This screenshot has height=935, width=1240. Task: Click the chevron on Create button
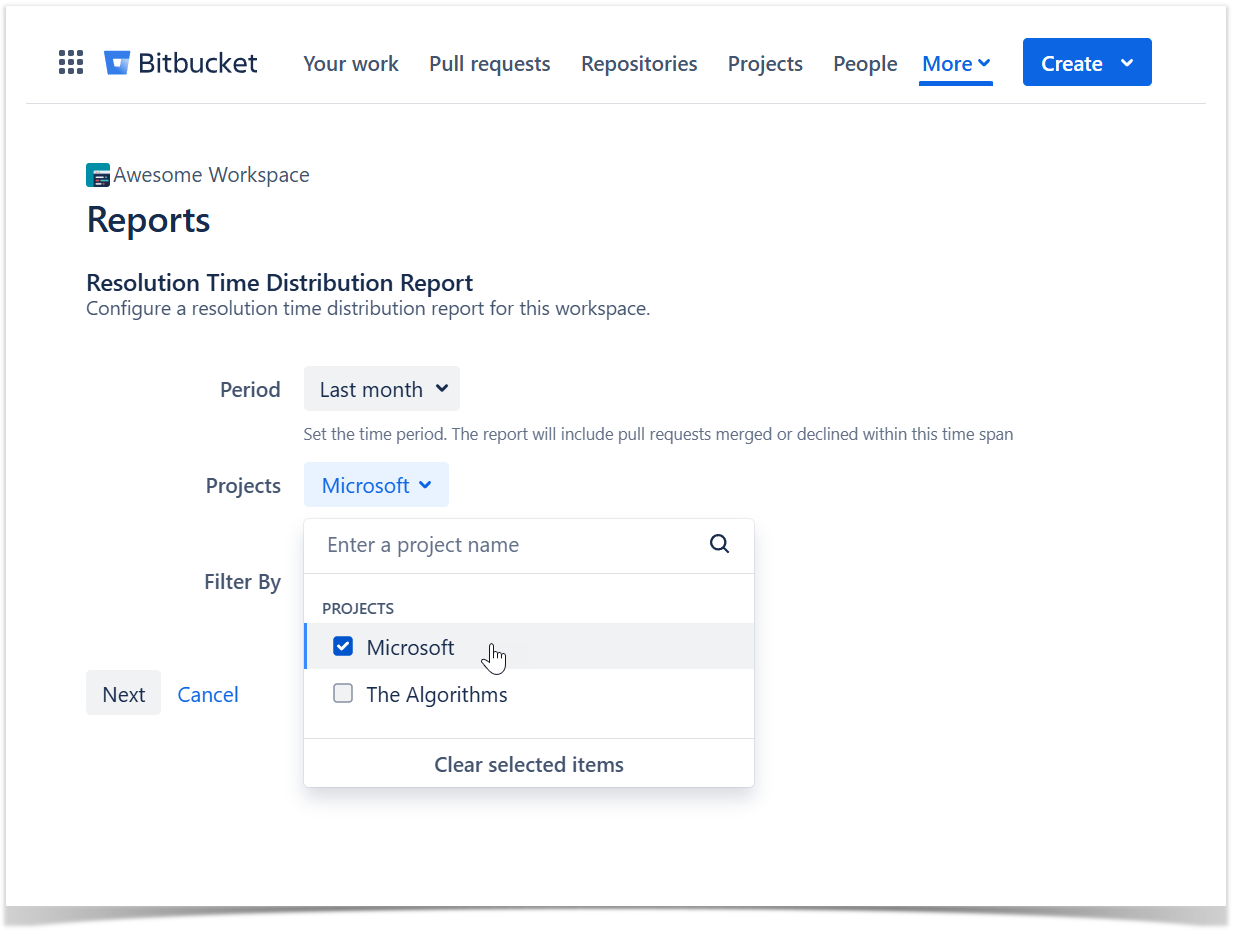click(x=1127, y=63)
